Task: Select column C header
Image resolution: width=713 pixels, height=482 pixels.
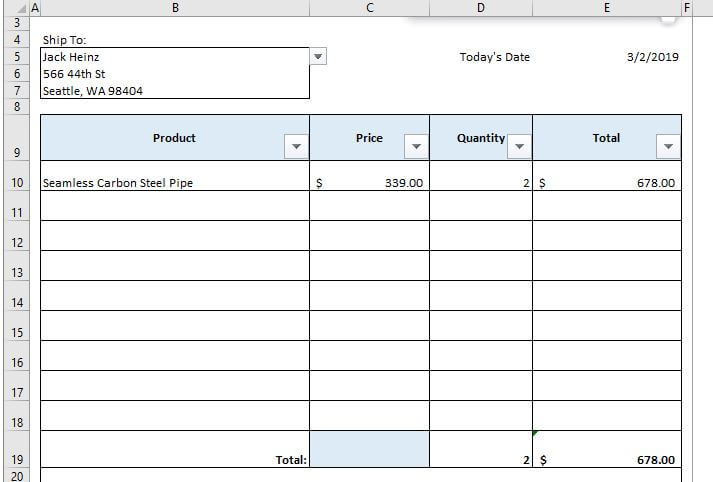Action: coord(369,8)
